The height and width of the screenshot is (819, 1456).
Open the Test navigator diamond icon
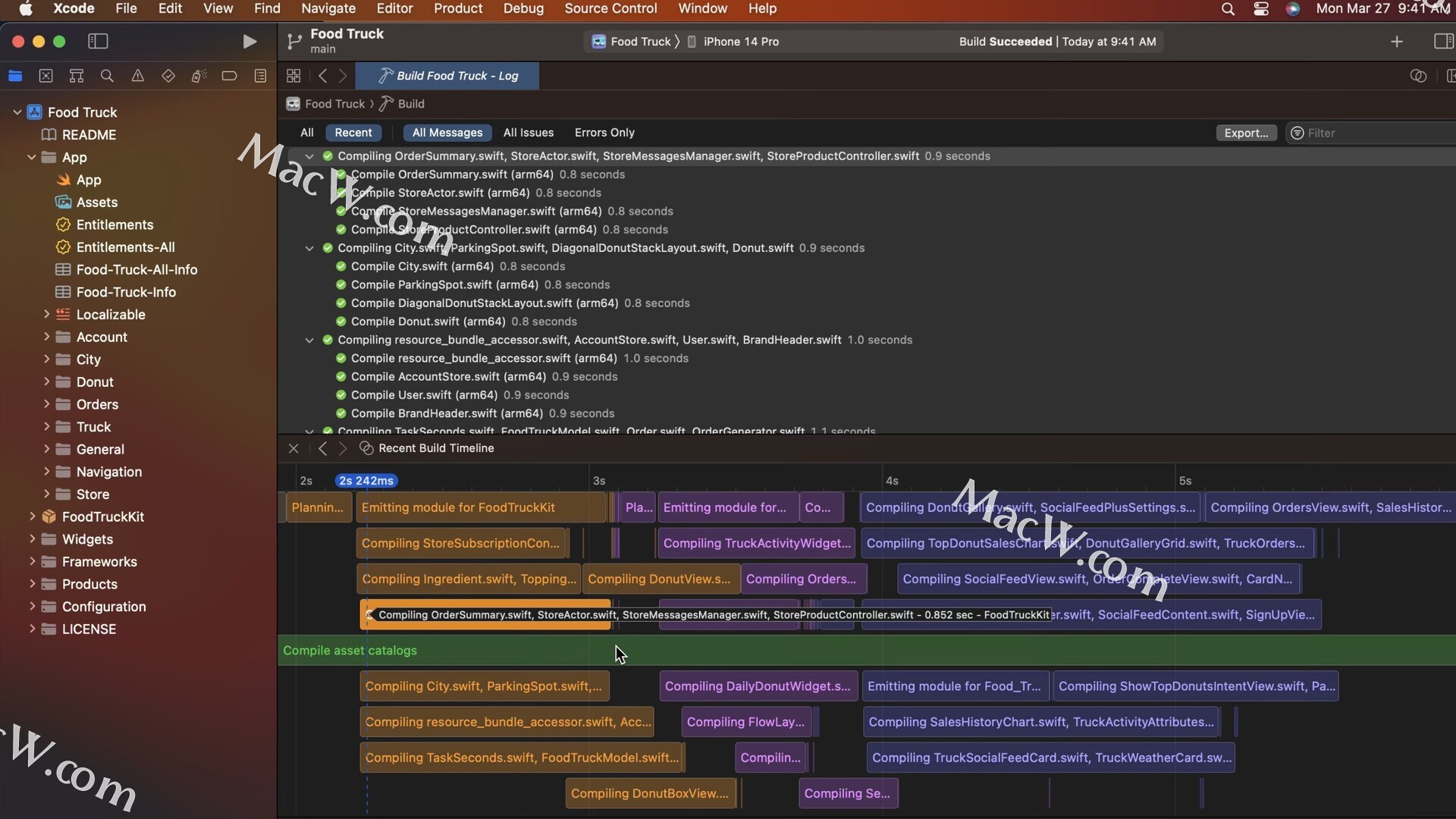pyautogui.click(x=168, y=76)
